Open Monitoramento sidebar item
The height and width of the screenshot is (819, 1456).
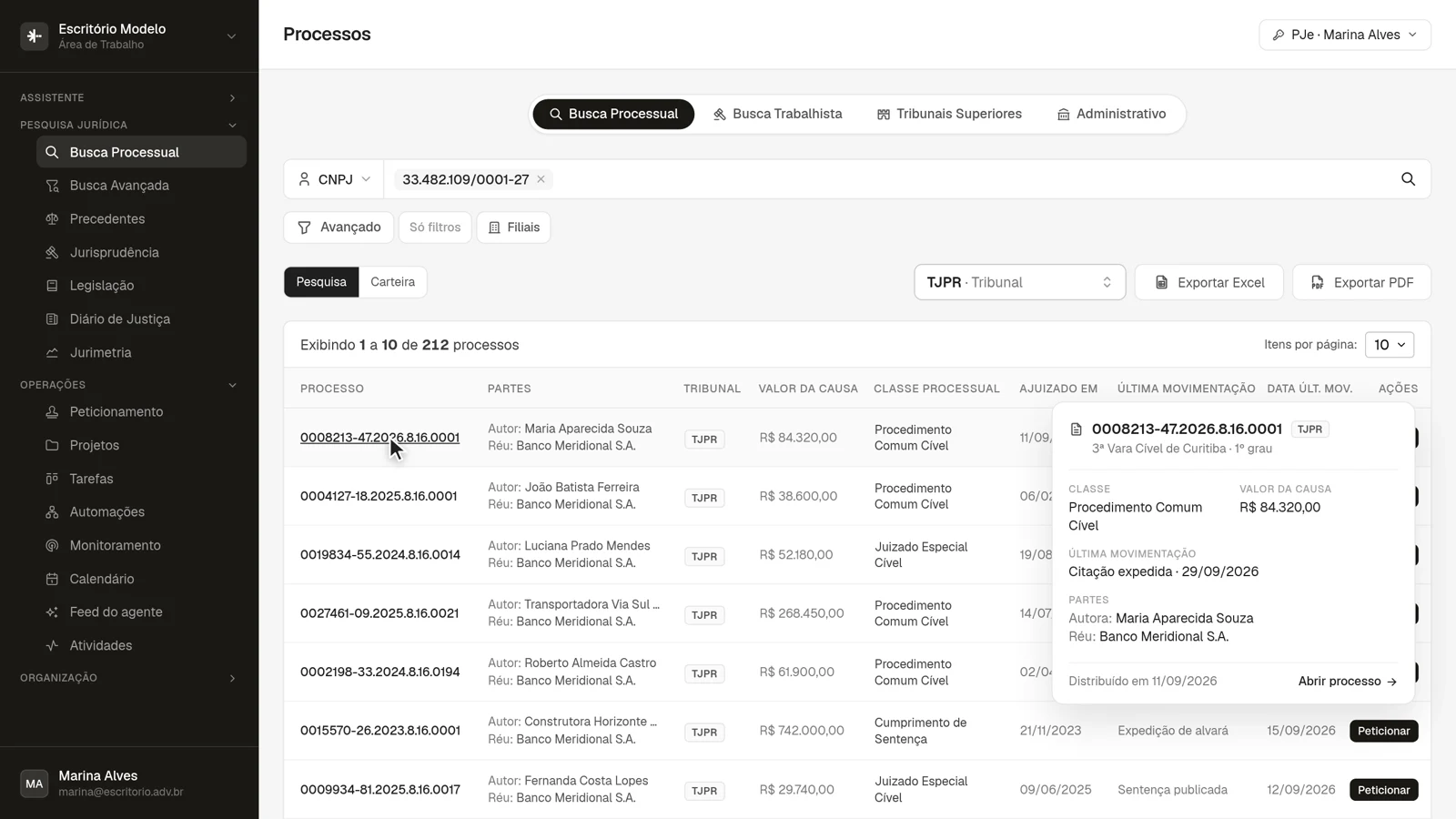[141, 545]
